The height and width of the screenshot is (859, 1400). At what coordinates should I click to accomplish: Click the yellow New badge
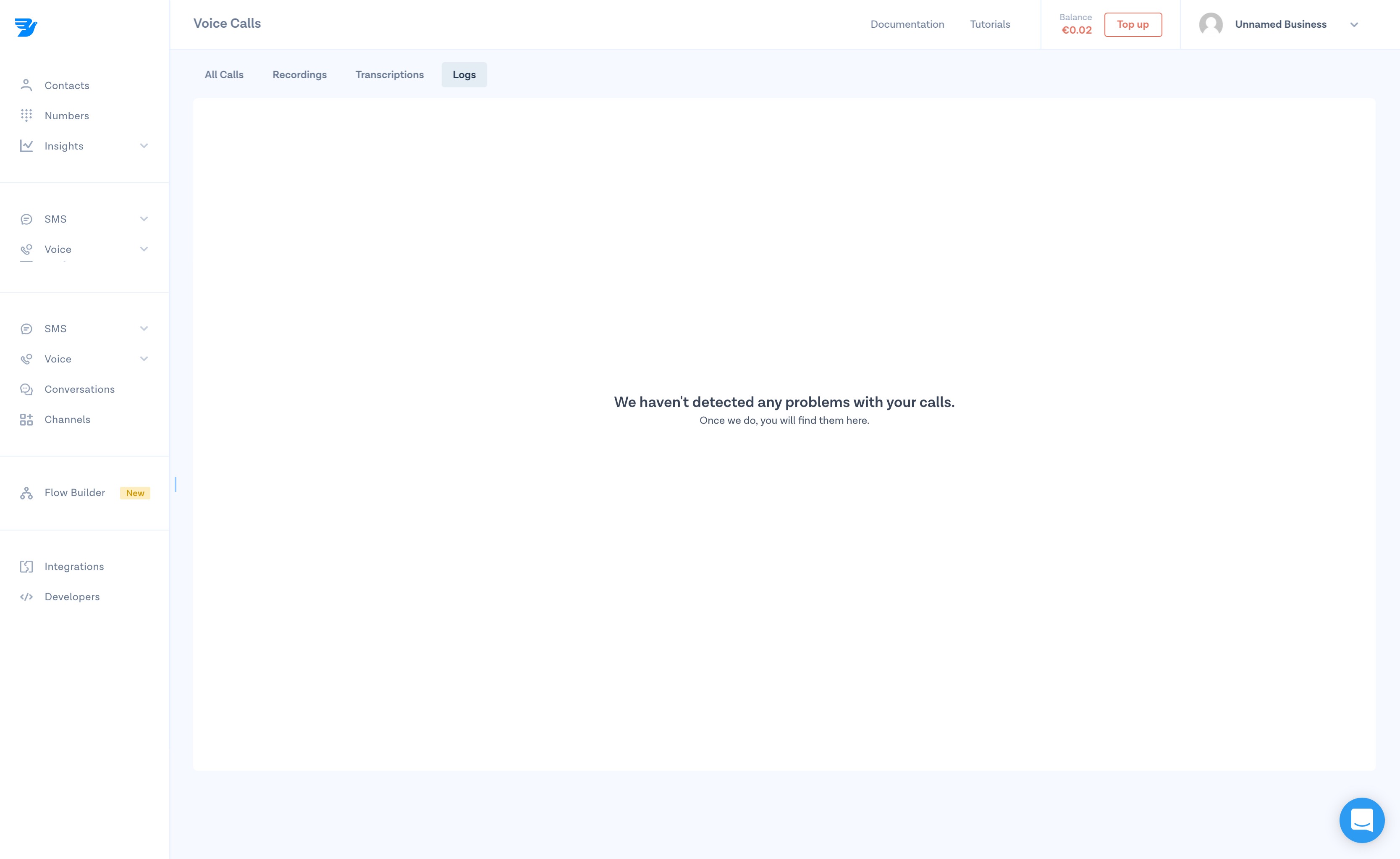(135, 493)
